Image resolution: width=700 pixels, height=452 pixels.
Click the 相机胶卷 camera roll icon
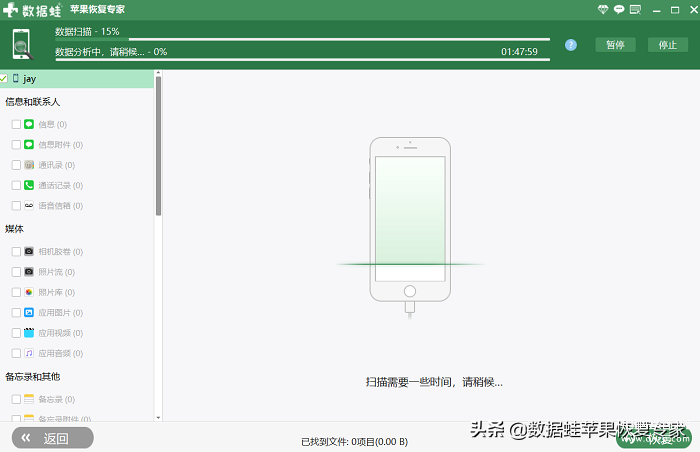(x=29, y=251)
